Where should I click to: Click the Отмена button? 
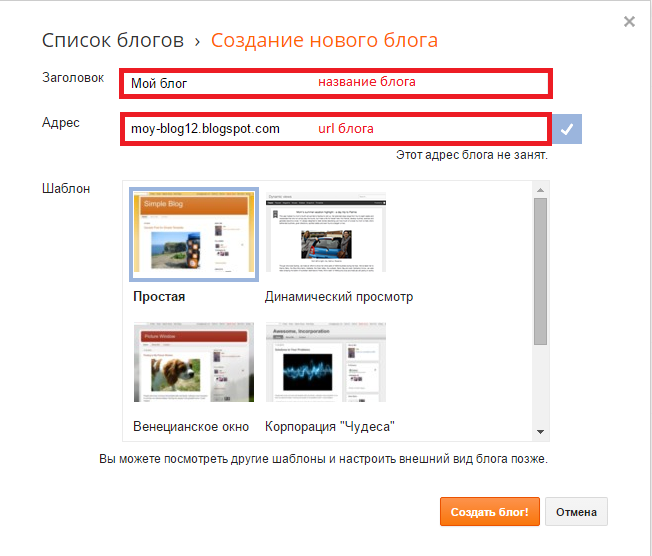[x=576, y=512]
